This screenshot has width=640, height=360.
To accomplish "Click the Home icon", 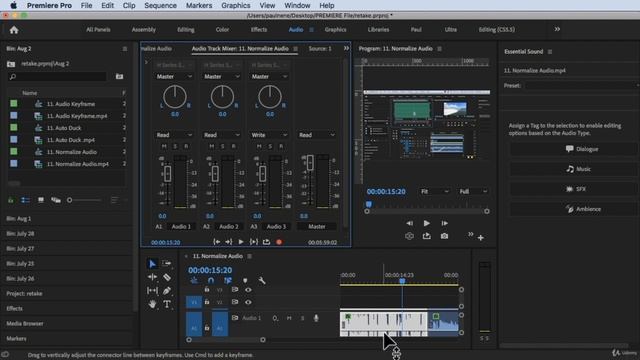I will click(14, 30).
